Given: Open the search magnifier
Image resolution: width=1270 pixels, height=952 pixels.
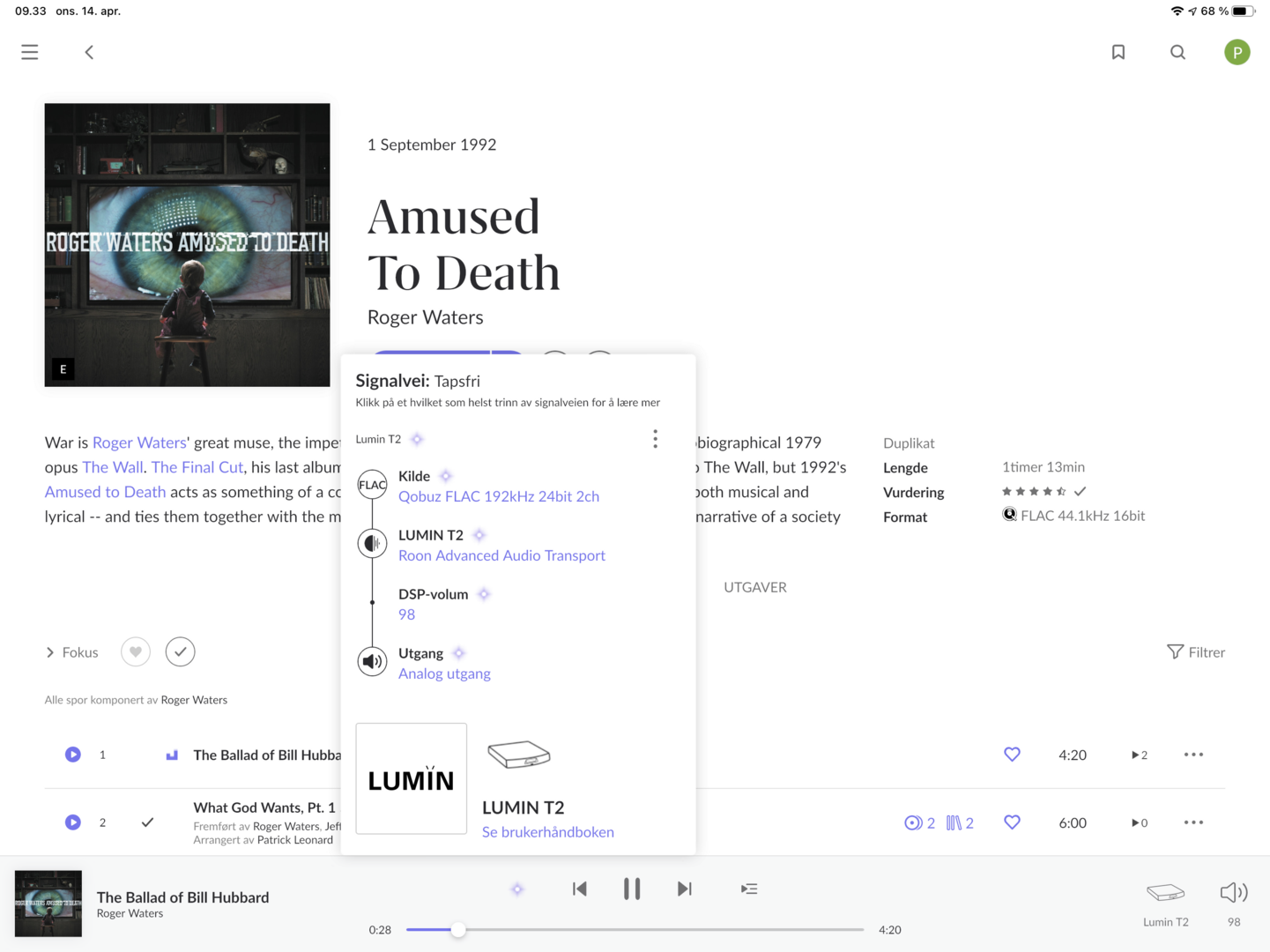Looking at the screenshot, I should (1177, 52).
